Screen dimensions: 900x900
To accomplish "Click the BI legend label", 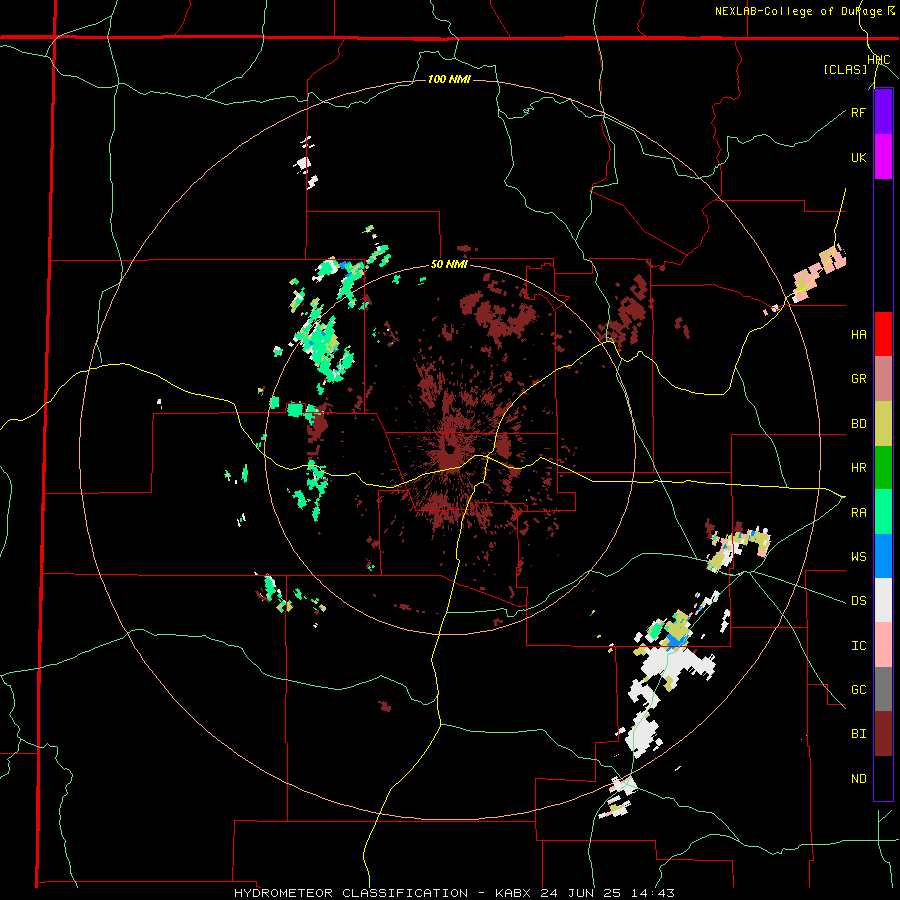I will (859, 734).
